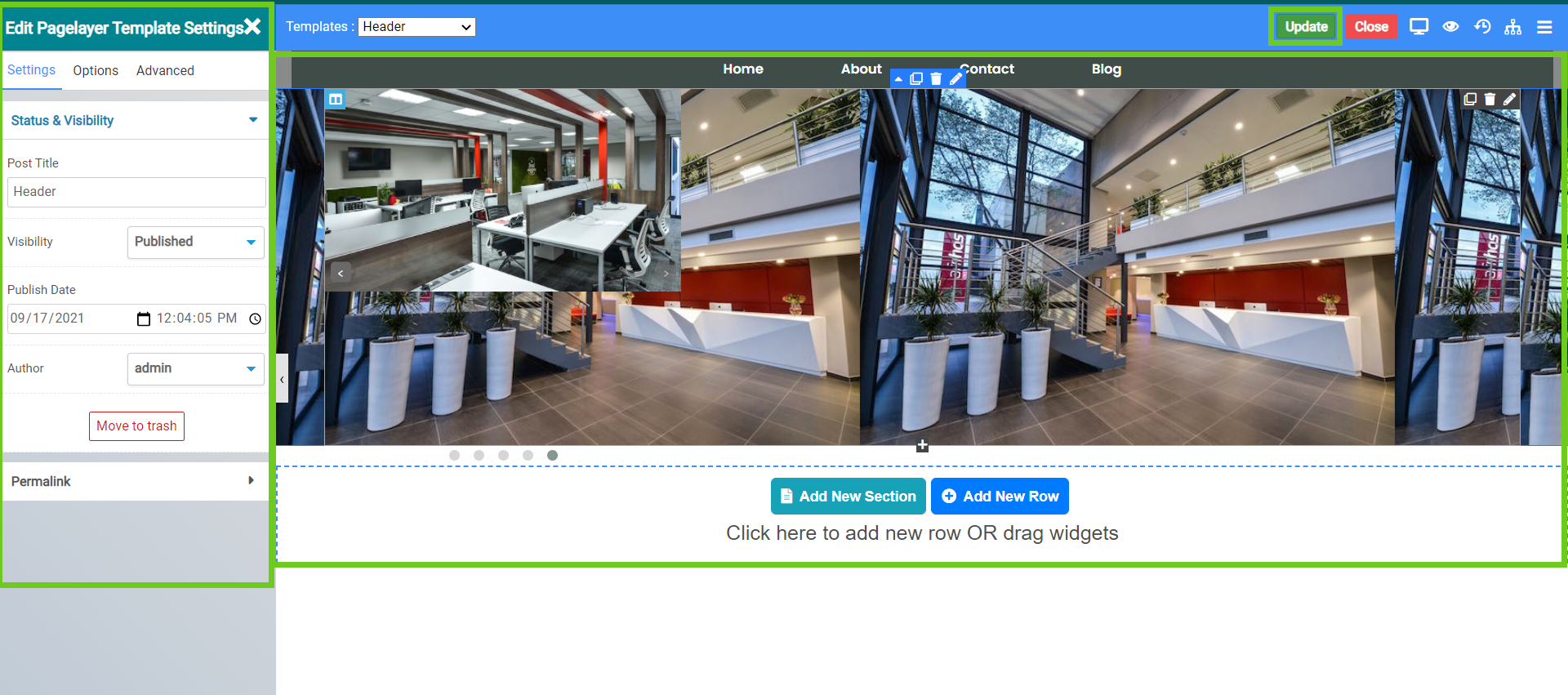
Task: Collapse the left panel with the side arrow
Action: coord(282,379)
